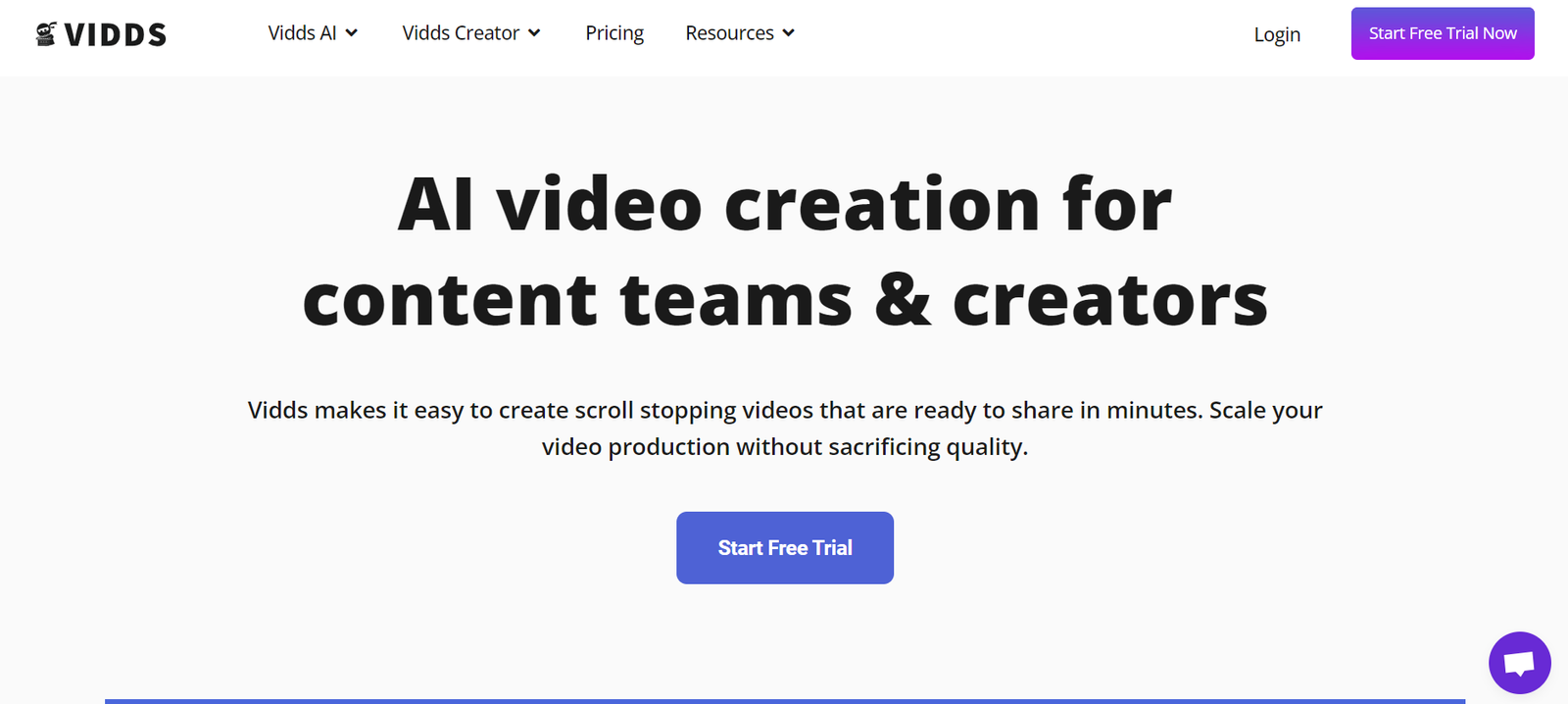Click the Vidds ninja logo icon

46,34
